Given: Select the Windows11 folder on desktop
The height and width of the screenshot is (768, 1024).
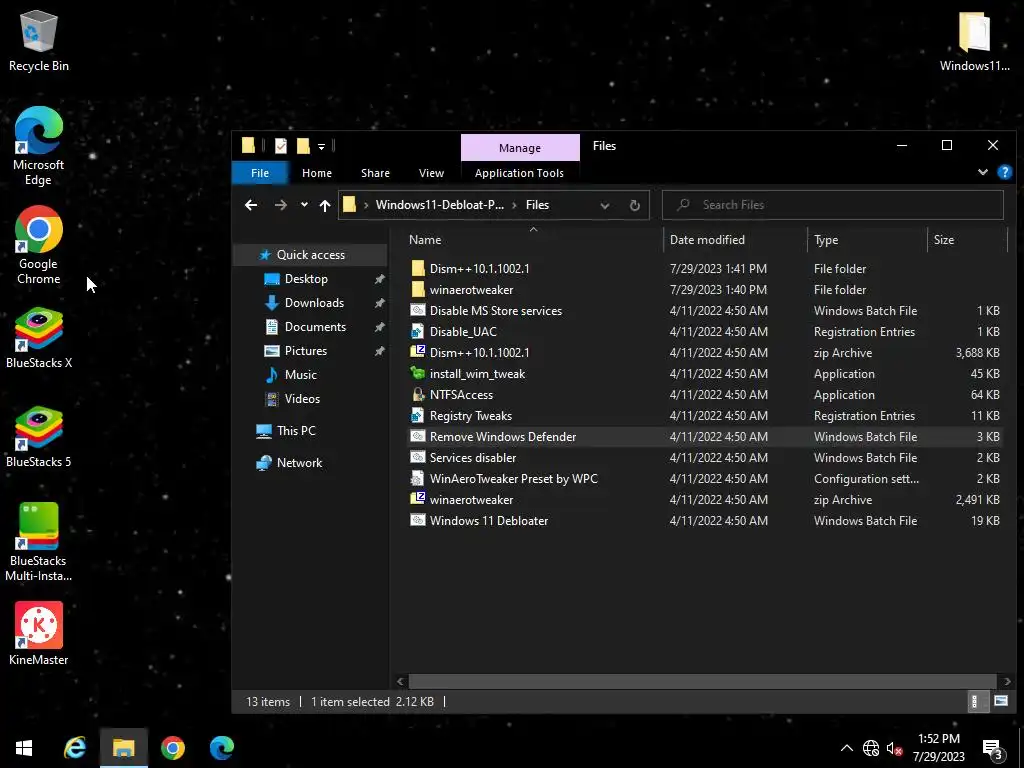Looking at the screenshot, I should pos(974,40).
